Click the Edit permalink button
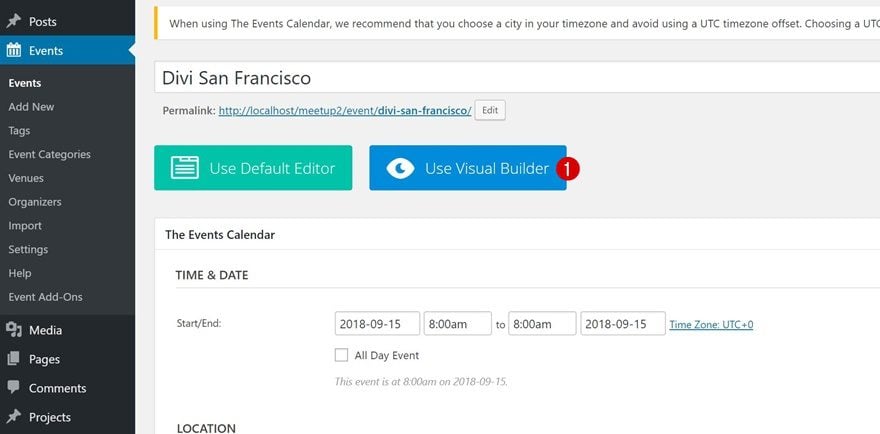 point(490,111)
